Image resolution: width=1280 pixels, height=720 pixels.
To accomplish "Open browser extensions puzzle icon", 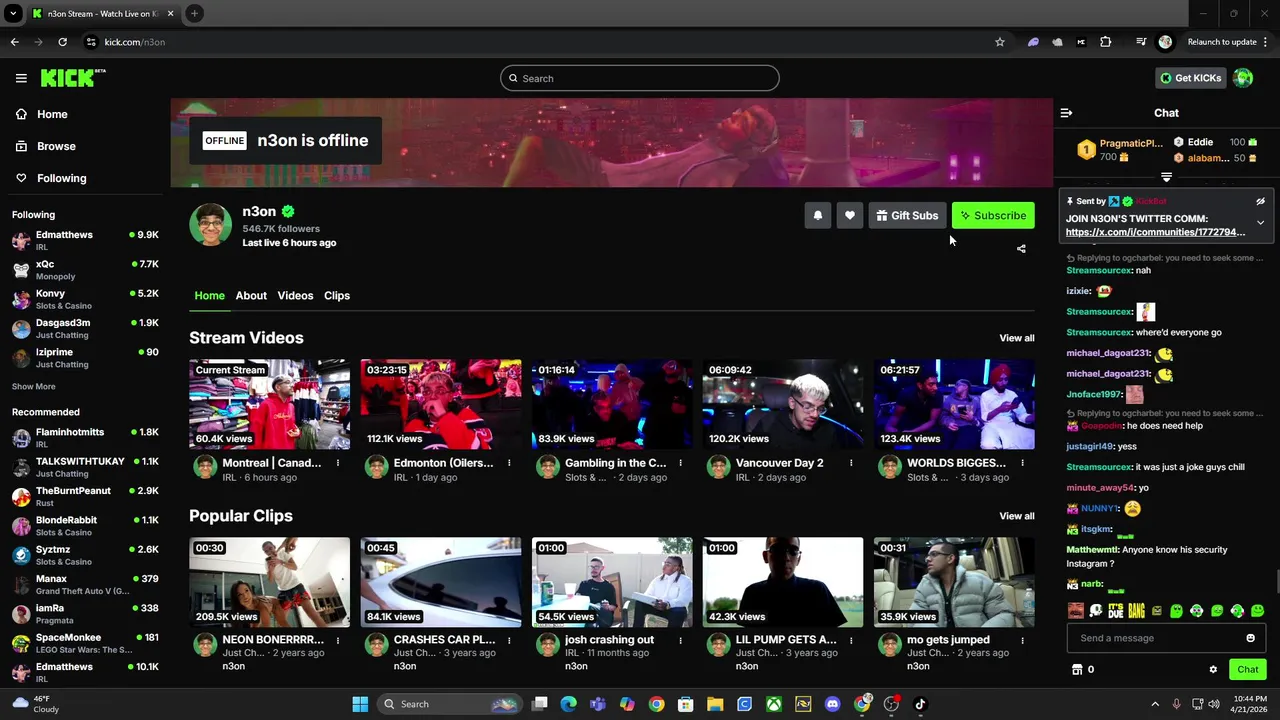I will point(1105,42).
